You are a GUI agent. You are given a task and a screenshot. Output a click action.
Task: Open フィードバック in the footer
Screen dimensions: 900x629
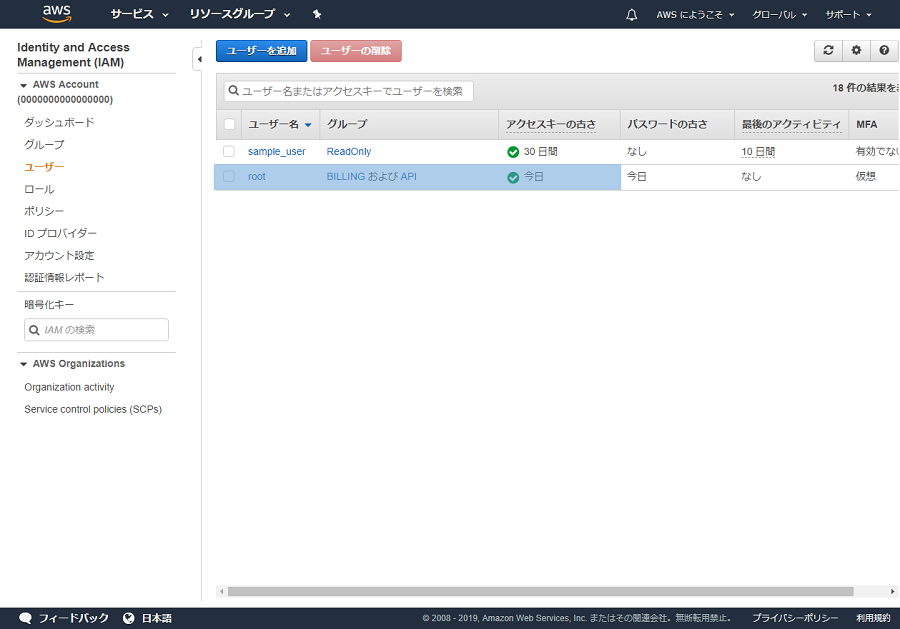(73, 618)
